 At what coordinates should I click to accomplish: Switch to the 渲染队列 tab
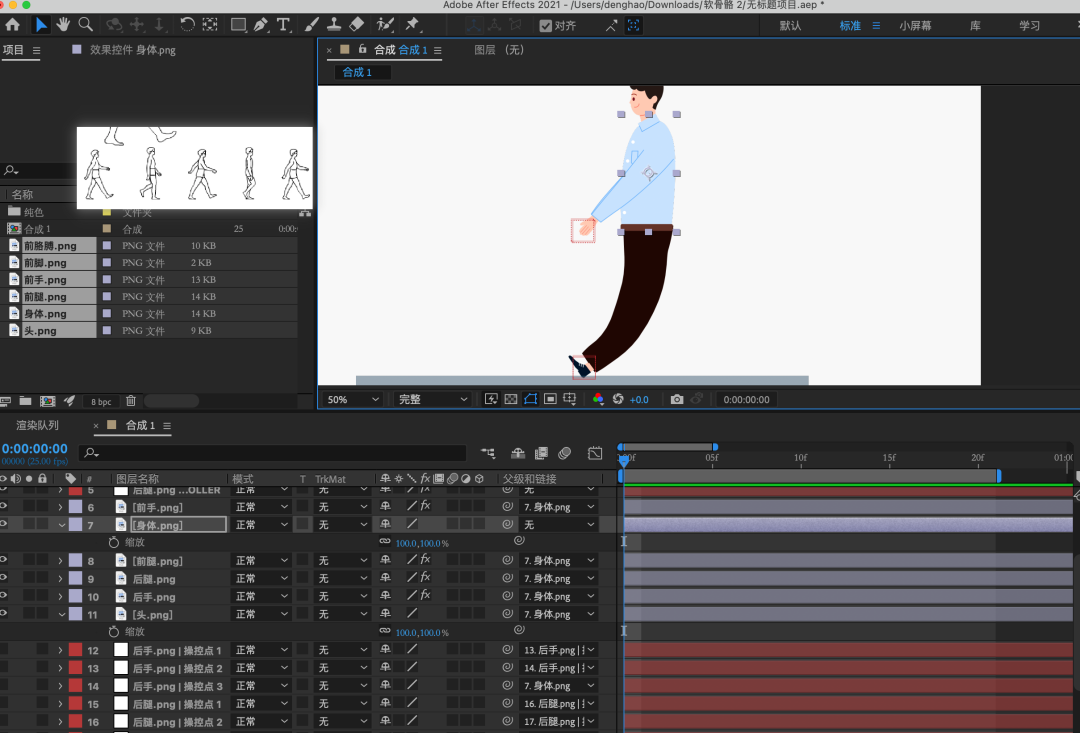(x=38, y=426)
